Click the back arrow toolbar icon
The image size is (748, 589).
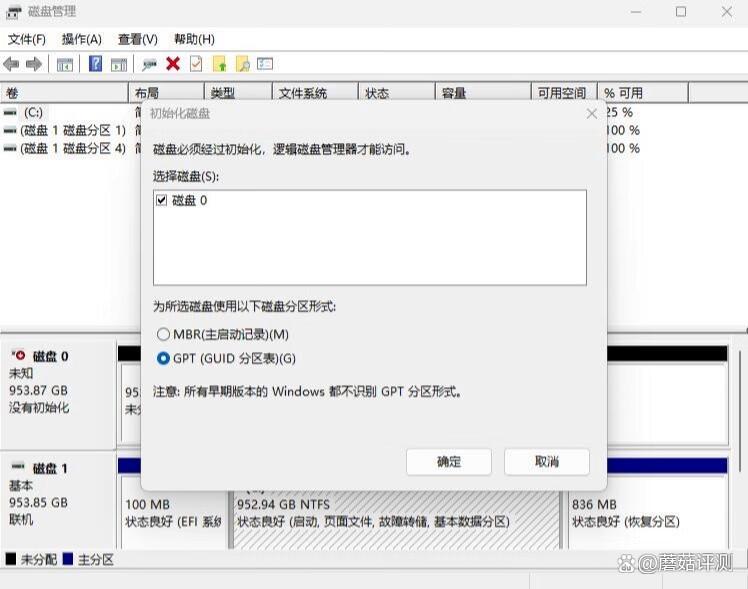[x=12, y=64]
